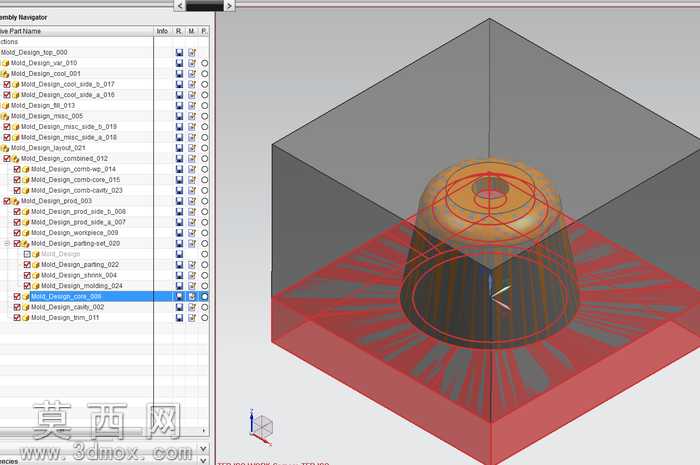Toggle Mold_Design_trim_011 checkbox
Screen dimensions: 700x465
pyautogui.click(x=17, y=318)
